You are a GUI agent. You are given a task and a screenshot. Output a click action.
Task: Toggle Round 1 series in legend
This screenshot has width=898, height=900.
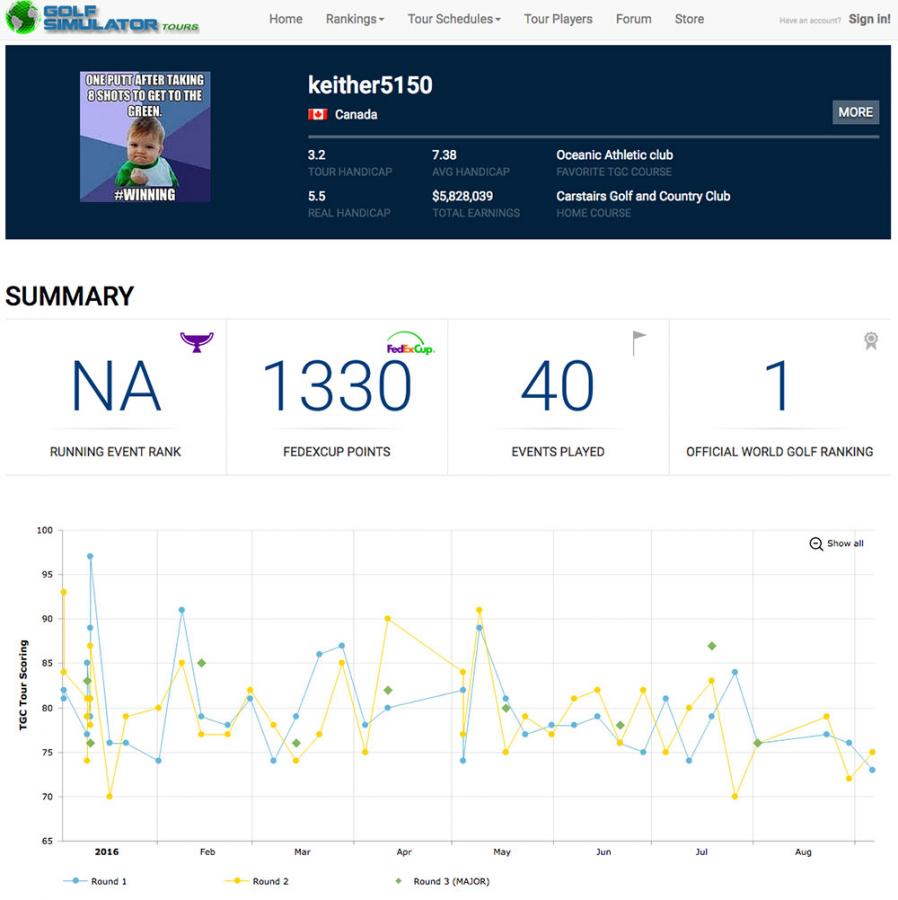(x=95, y=881)
